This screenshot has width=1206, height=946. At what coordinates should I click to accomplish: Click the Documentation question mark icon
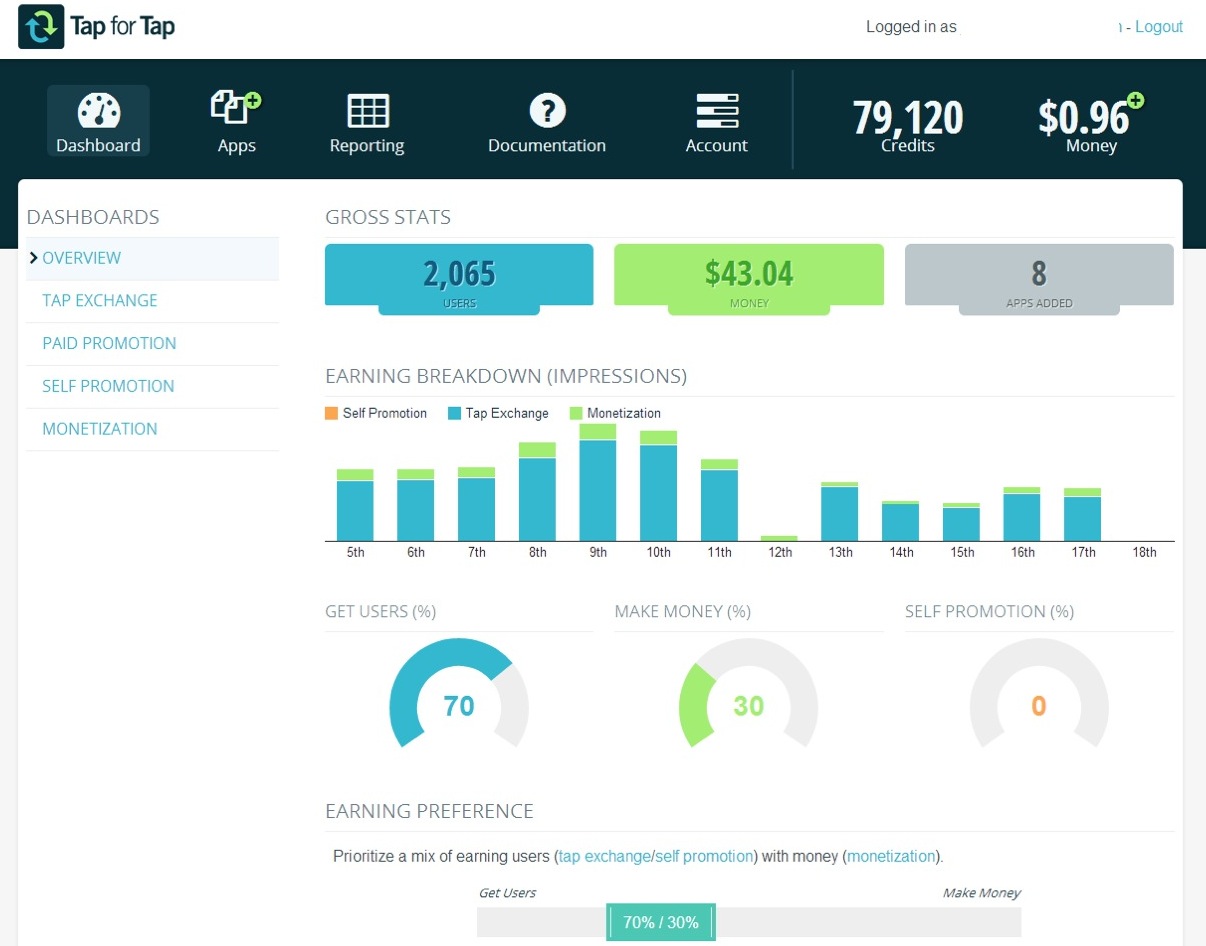[546, 110]
